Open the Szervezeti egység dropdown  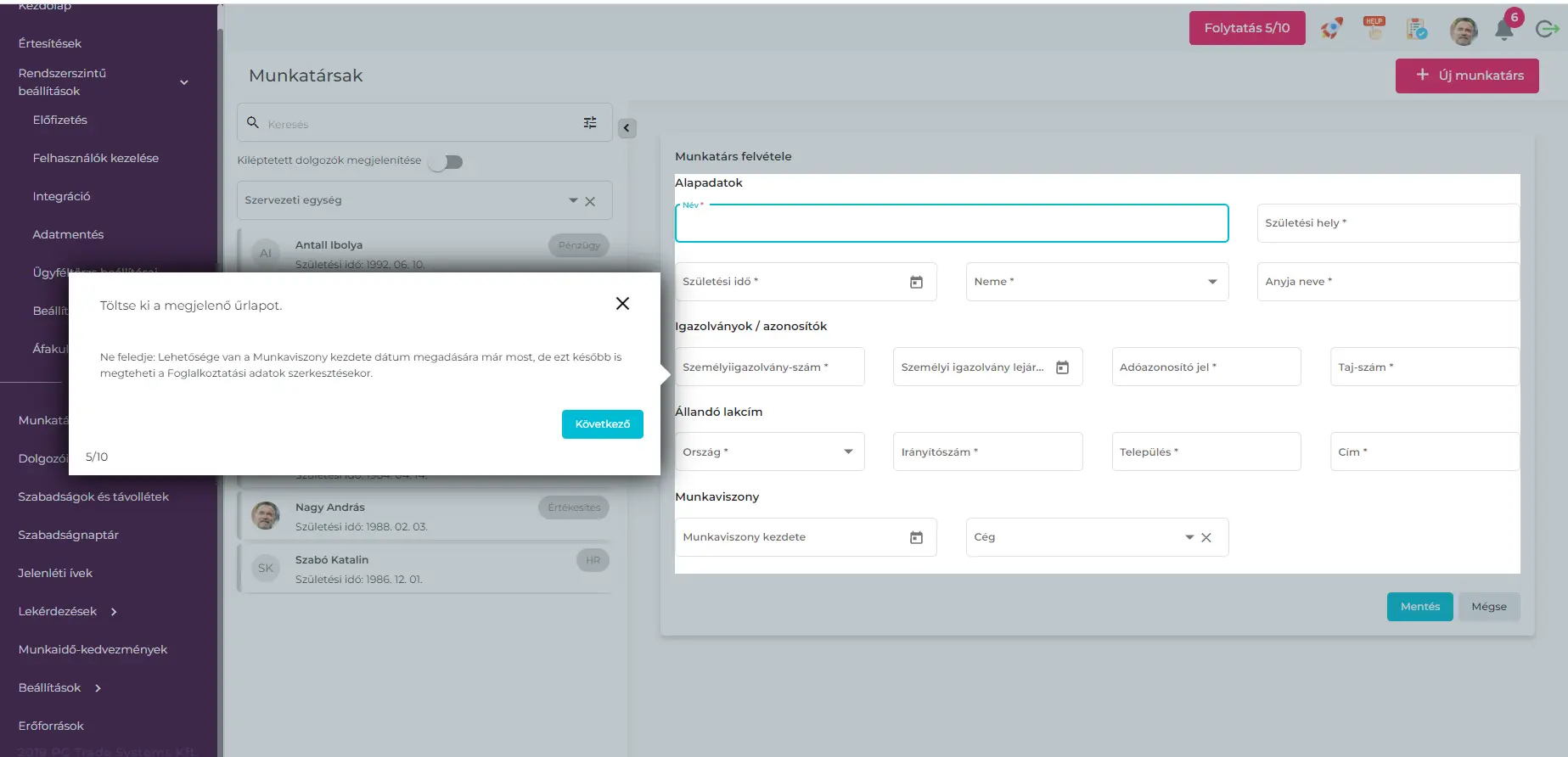pyautogui.click(x=573, y=200)
